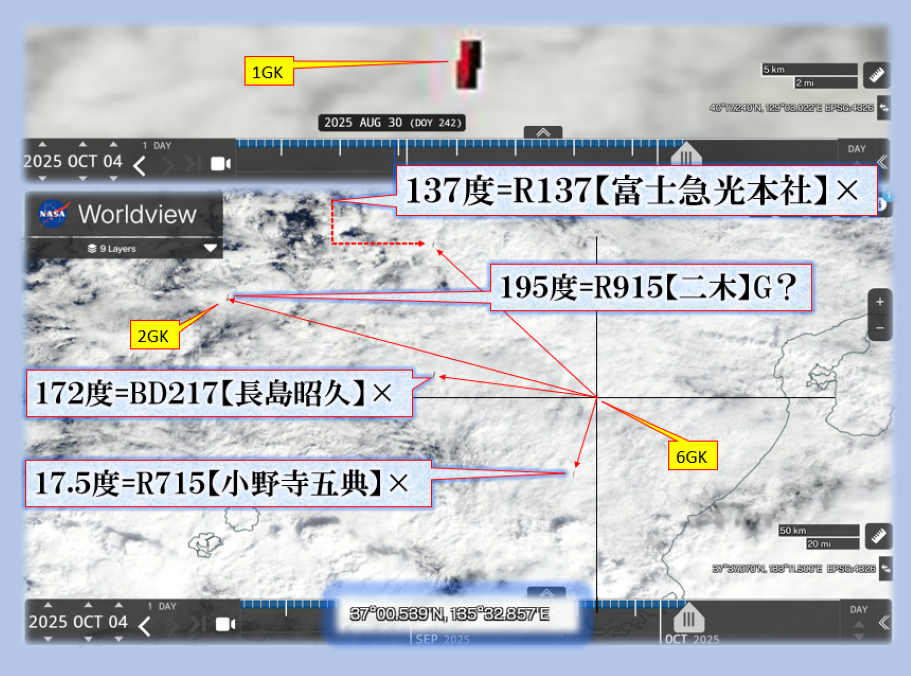Viewport: 911px width, 676px height.
Task: Click the timeline dragger handle in upper timeline
Action: [x=686, y=157]
